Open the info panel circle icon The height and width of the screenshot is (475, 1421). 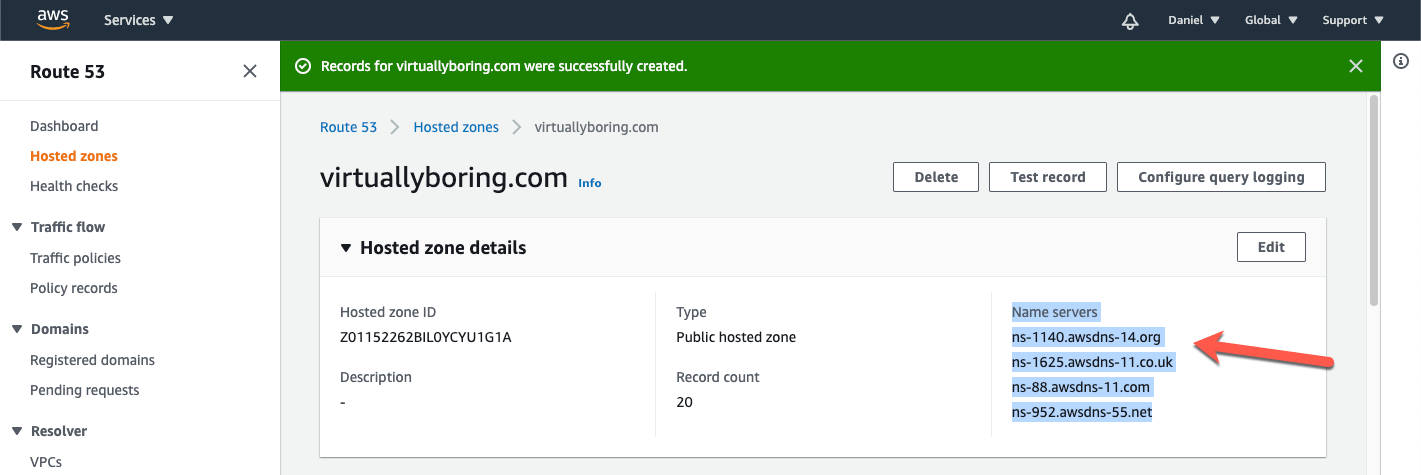pyautogui.click(x=1401, y=61)
